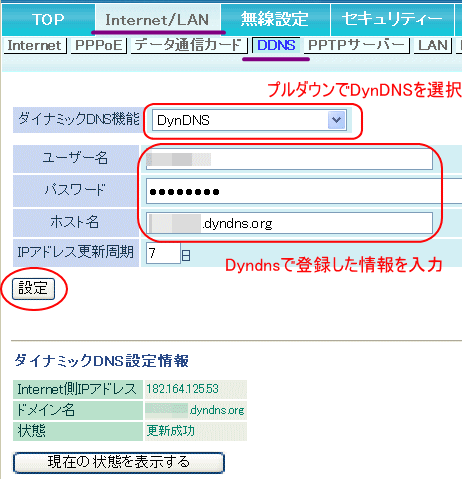462x479 pixels.
Task: Click the IPアドレス更新周期 days box
Action: [x=163, y=253]
